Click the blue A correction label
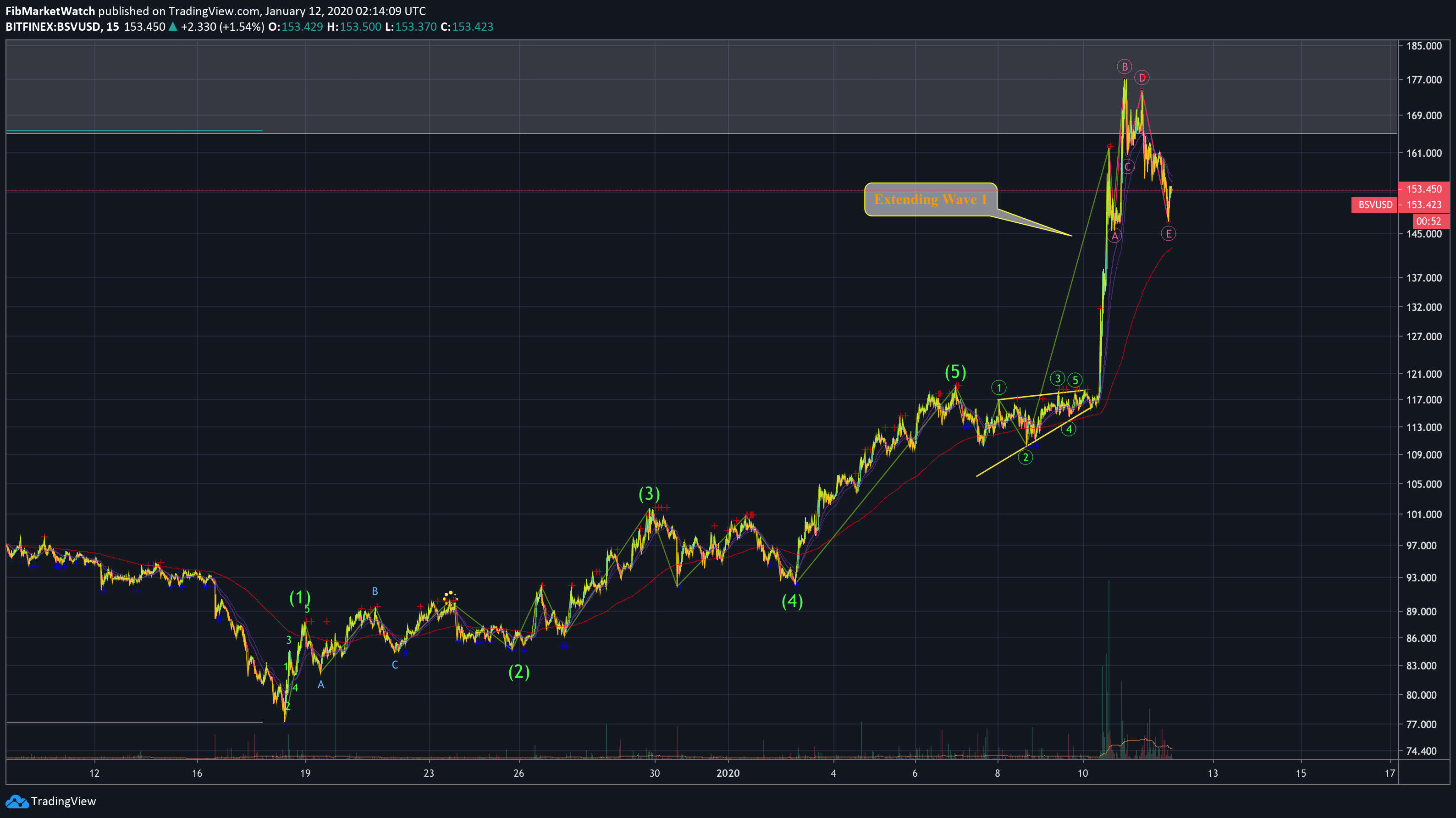1456x818 pixels. [x=320, y=685]
